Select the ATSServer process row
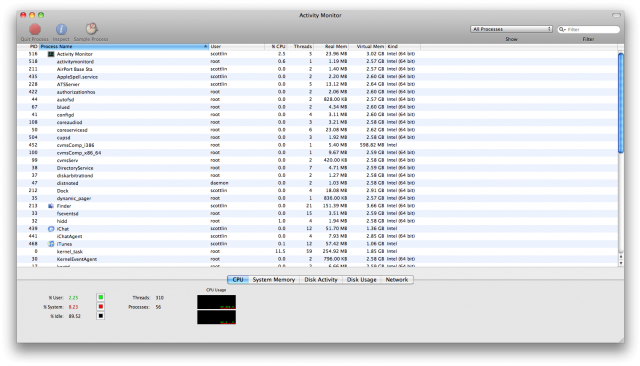The width and height of the screenshot is (640, 366). pyautogui.click(x=317, y=84)
